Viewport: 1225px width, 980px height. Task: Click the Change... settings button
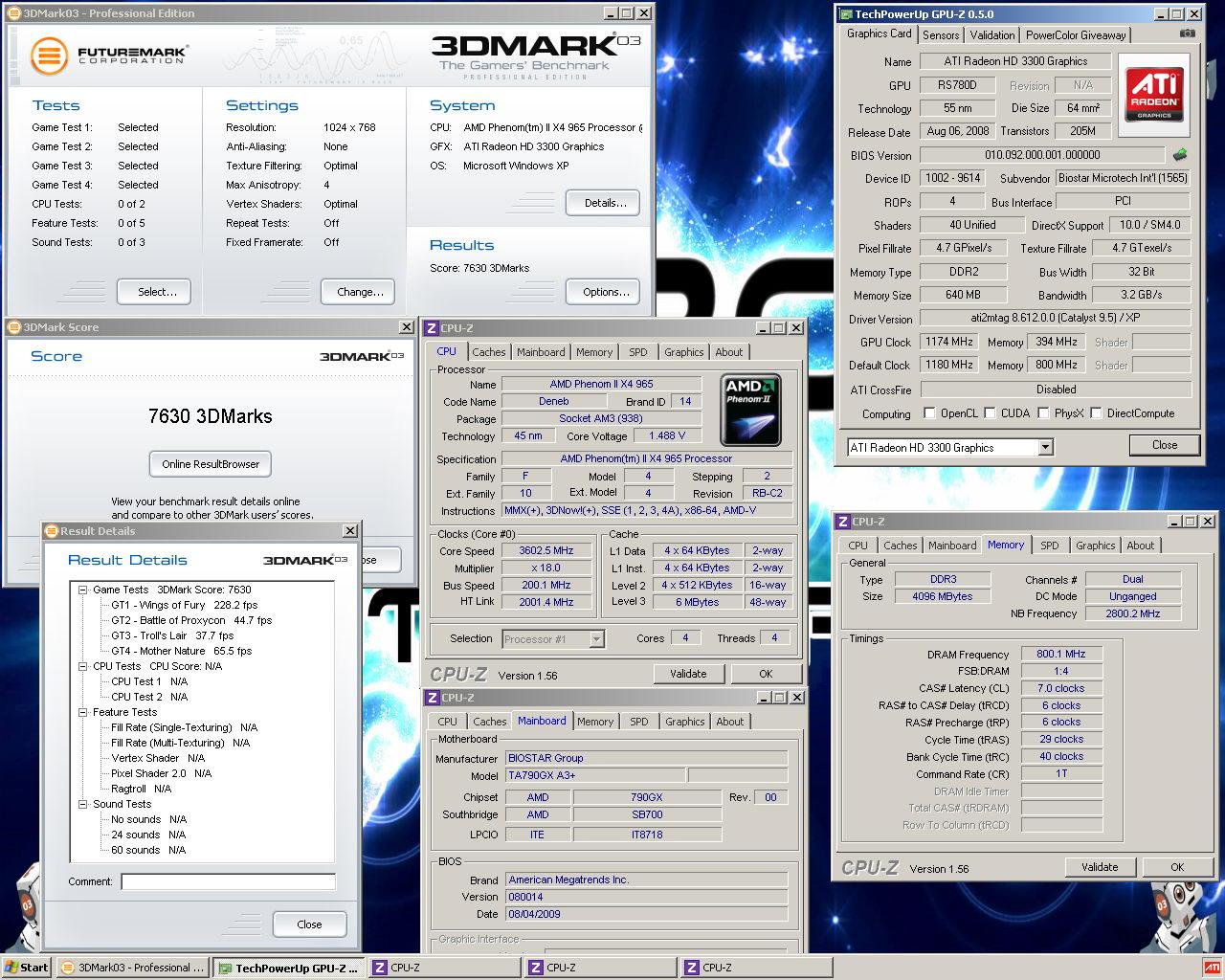click(x=360, y=292)
